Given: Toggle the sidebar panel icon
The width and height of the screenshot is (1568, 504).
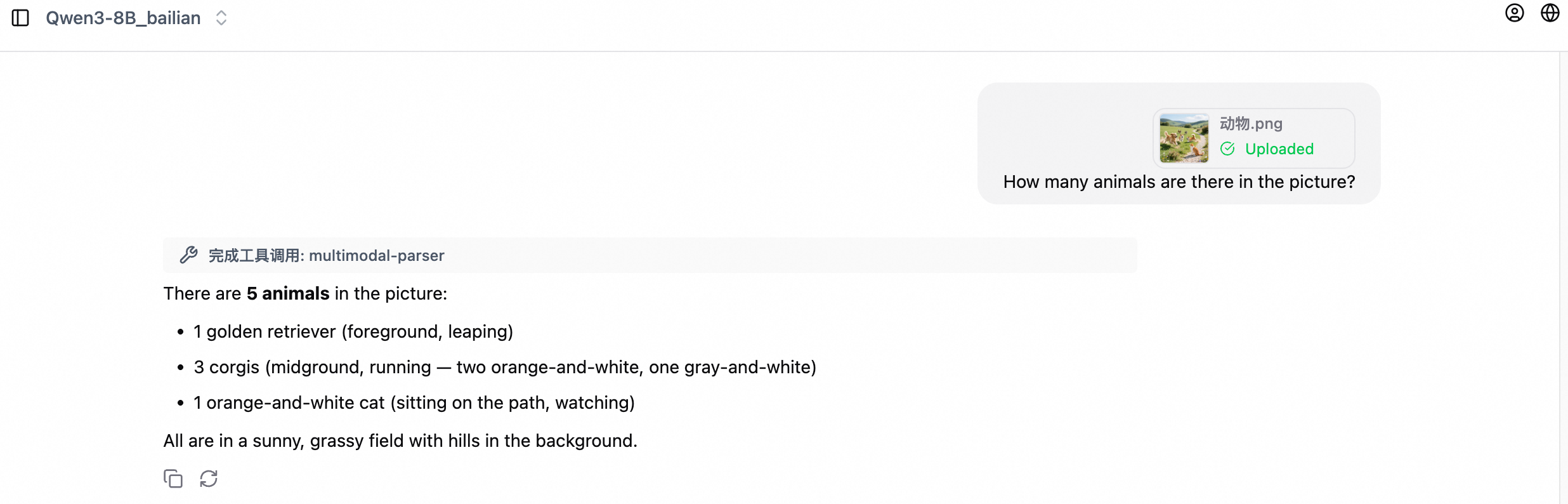Looking at the screenshot, I should point(20,18).
